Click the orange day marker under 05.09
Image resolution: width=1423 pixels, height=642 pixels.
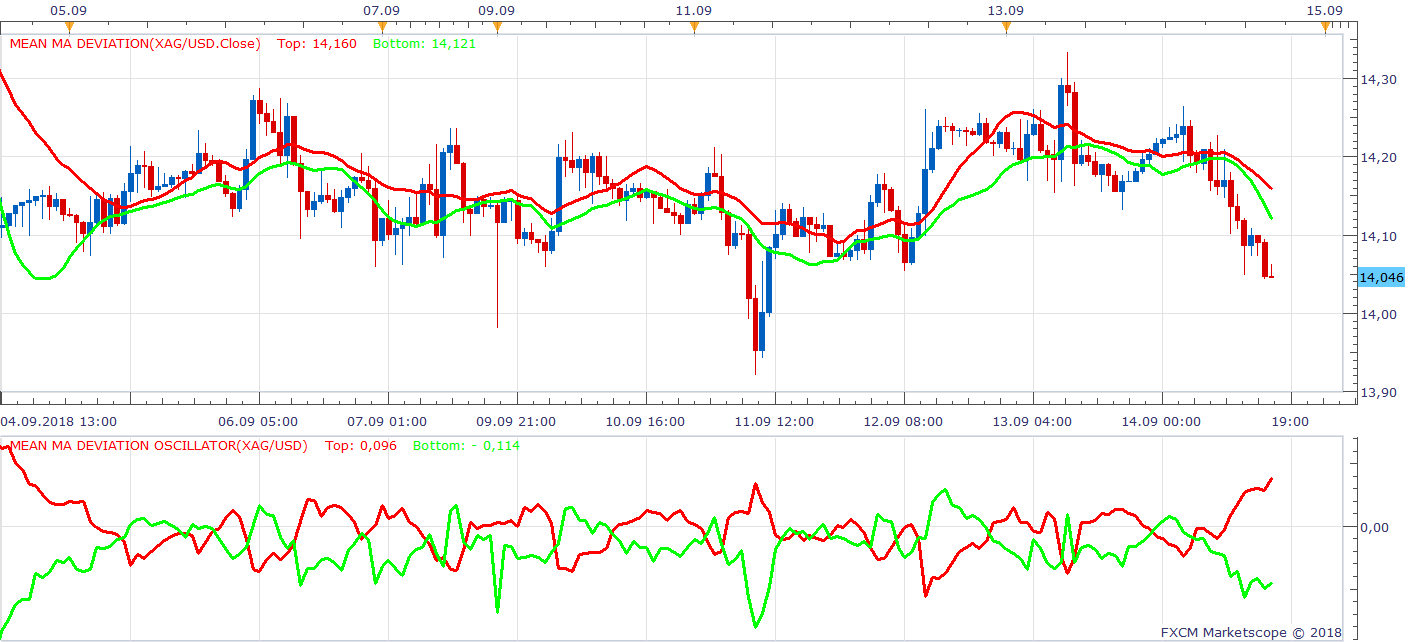tap(68, 27)
